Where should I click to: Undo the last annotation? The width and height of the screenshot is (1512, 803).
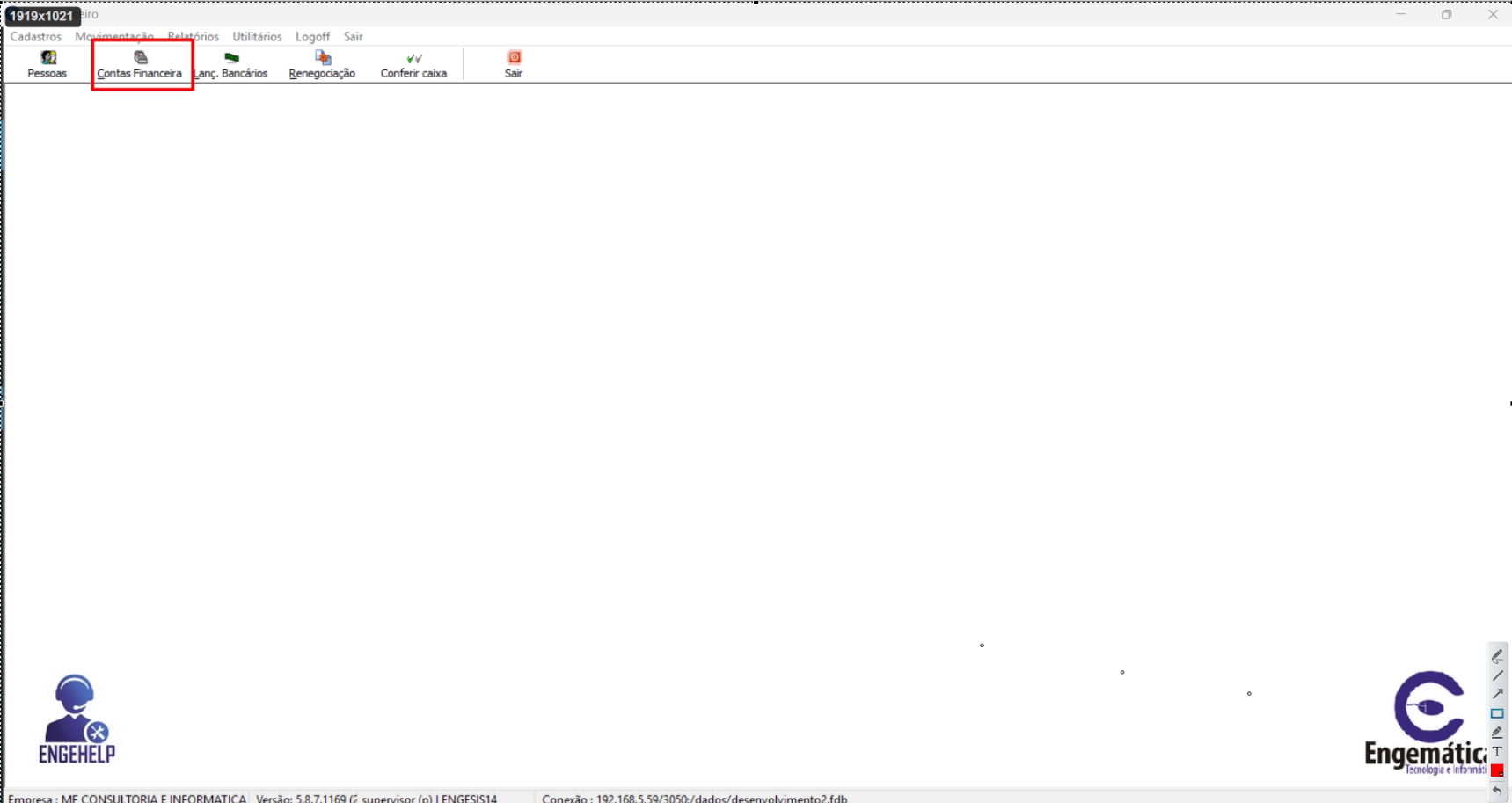[1497, 791]
